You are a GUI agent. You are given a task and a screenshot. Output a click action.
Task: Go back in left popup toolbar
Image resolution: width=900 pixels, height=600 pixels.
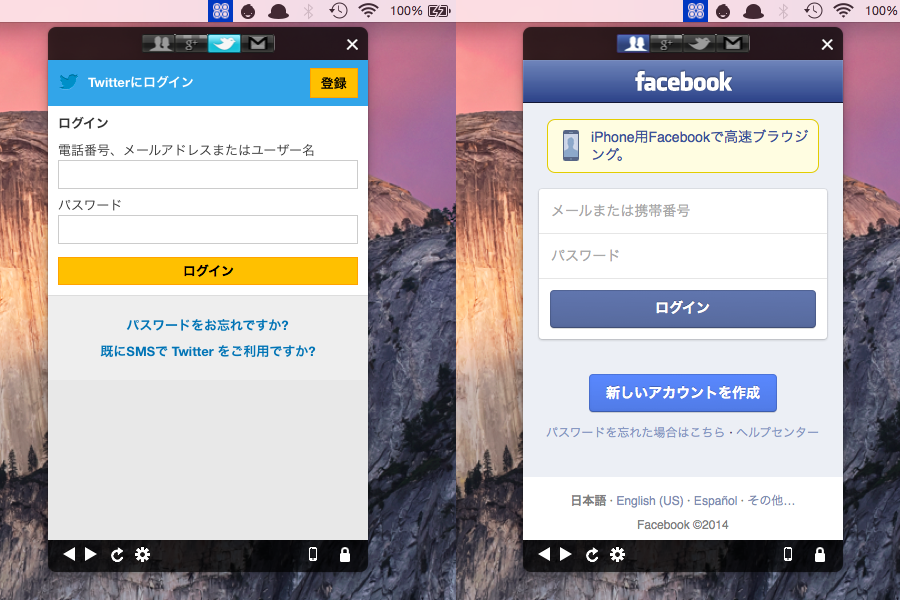[69, 554]
